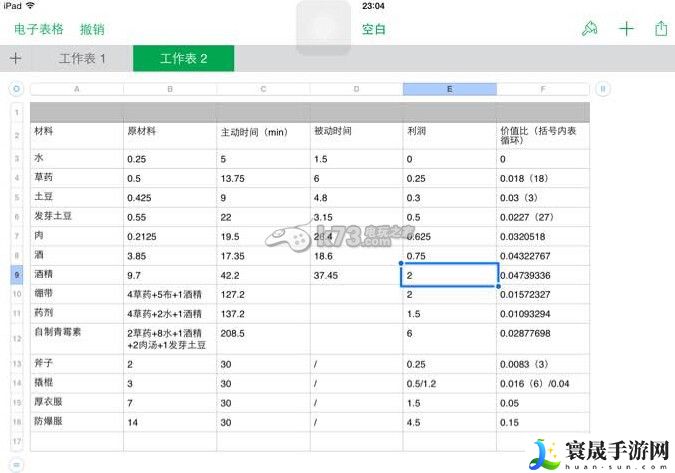Select cell with value 0.425
The image size is (675, 473).
point(170,197)
